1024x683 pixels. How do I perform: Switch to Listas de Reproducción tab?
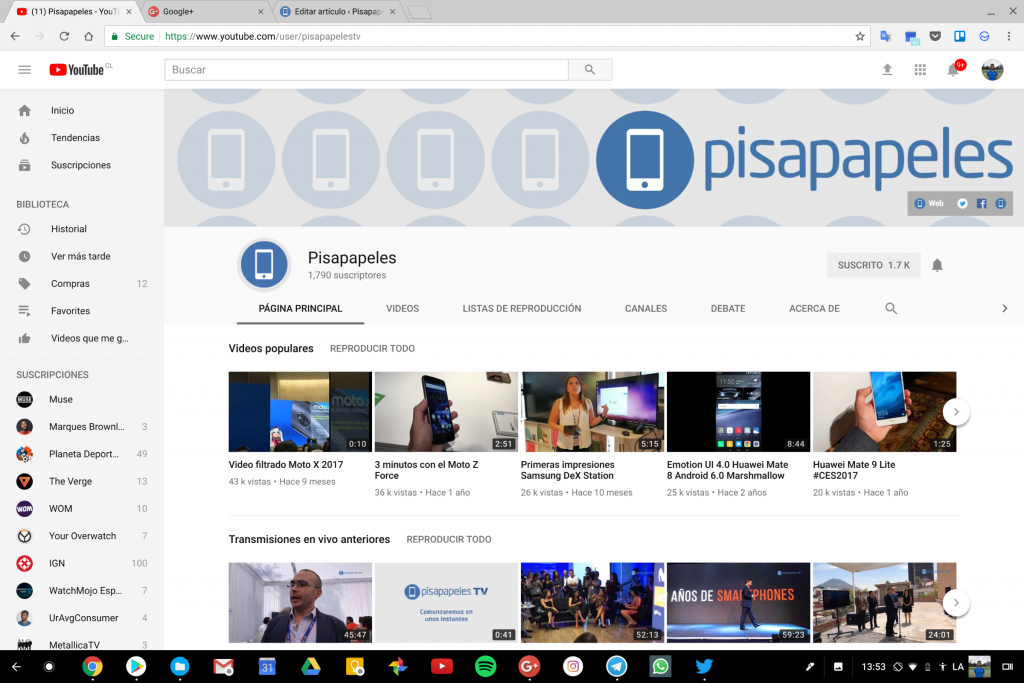point(522,308)
